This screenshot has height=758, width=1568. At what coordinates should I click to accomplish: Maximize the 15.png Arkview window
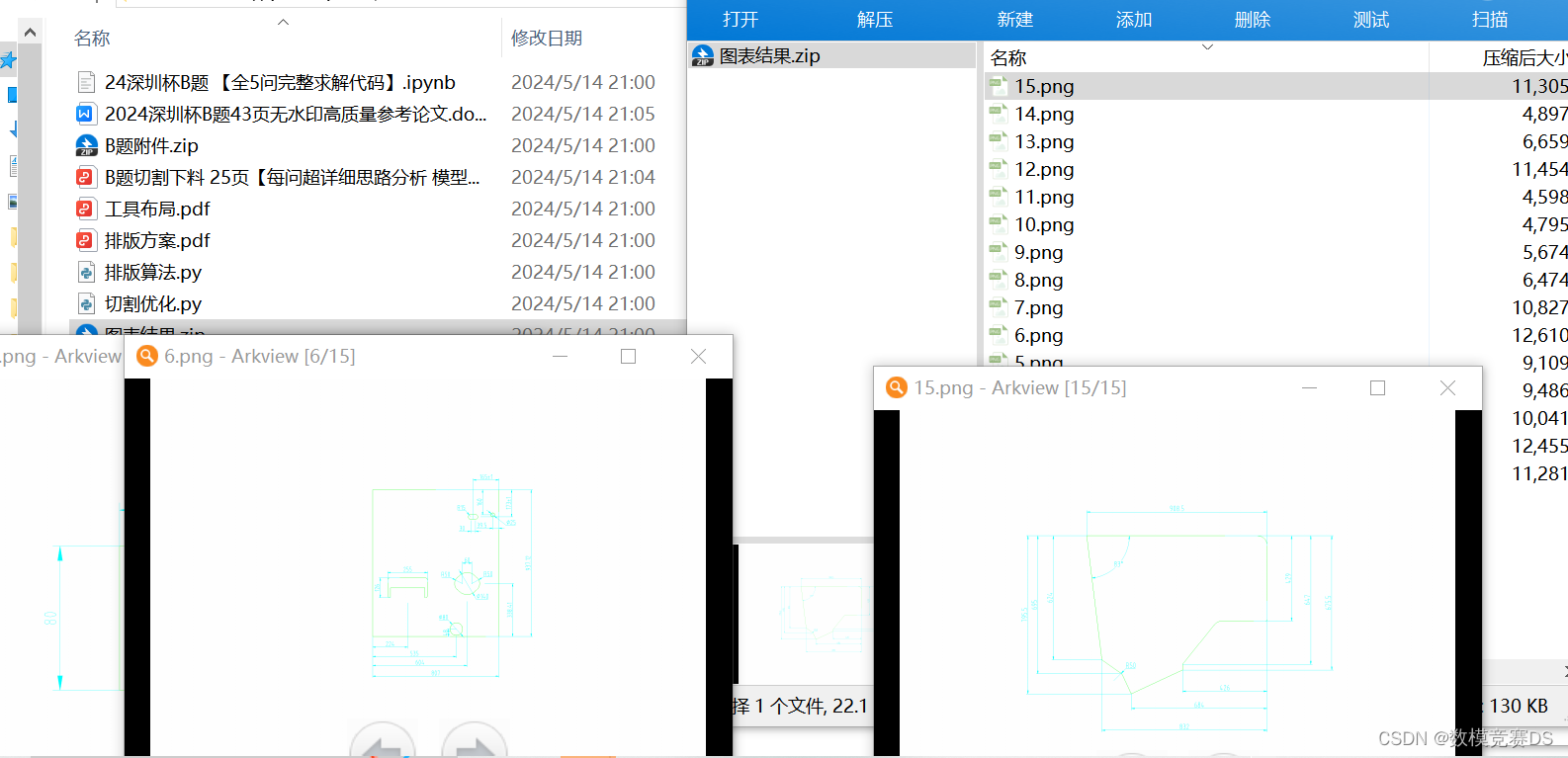[1377, 387]
